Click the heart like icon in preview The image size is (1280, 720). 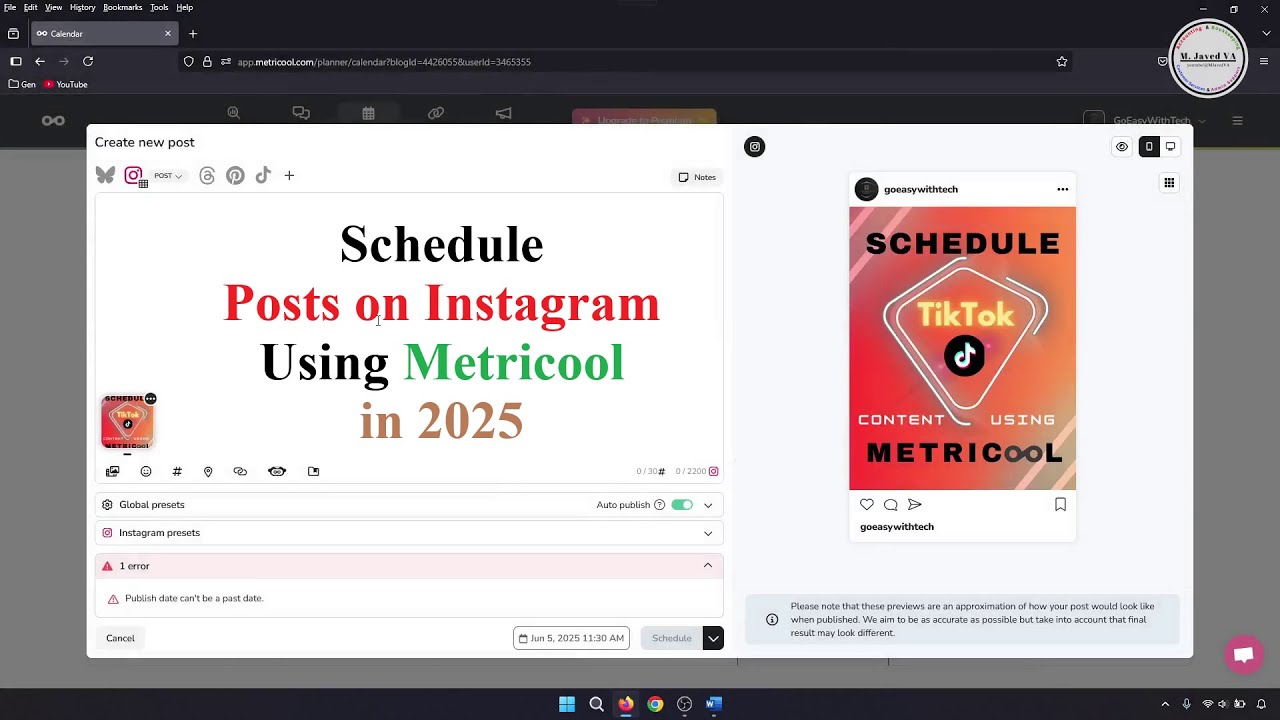pos(867,505)
